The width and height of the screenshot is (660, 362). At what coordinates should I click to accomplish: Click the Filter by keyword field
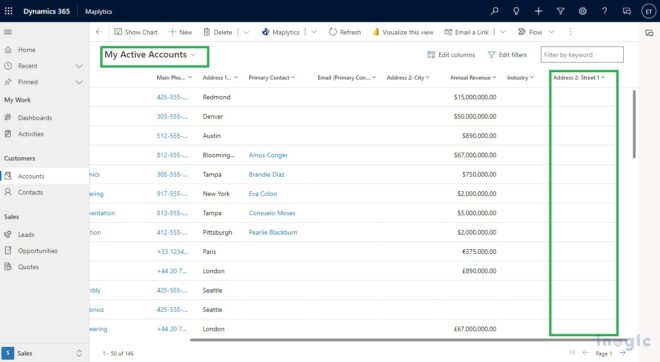point(582,55)
